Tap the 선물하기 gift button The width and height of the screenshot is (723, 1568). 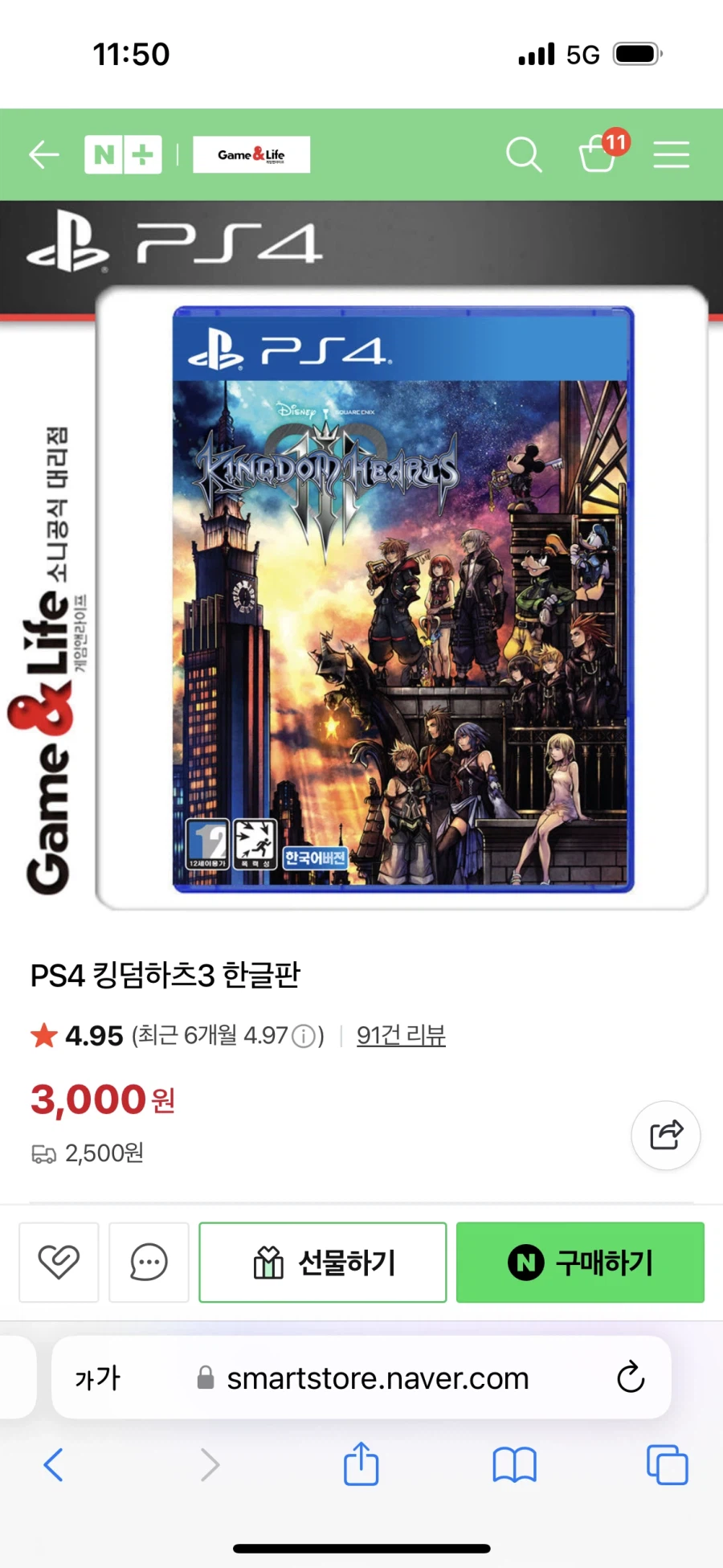point(323,1262)
